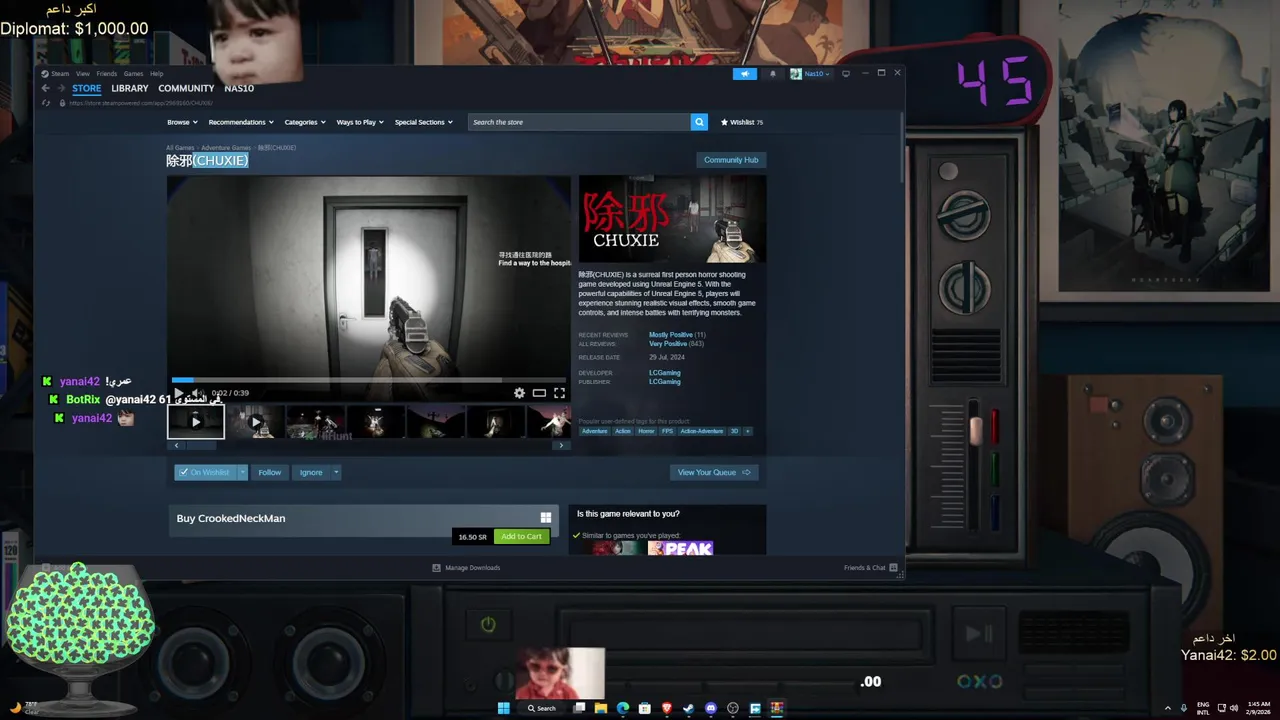Show hidden tray icons chevron
The width and height of the screenshot is (1280, 720).
coord(1167,708)
